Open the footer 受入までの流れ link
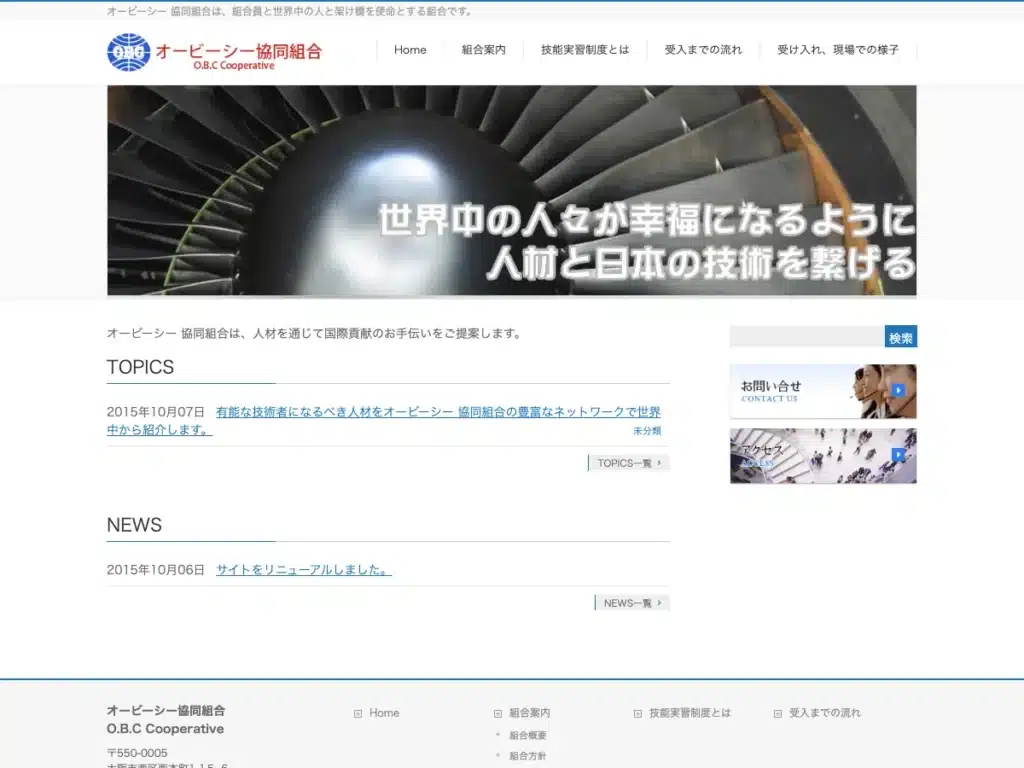1024x768 pixels. pyautogui.click(x=825, y=713)
